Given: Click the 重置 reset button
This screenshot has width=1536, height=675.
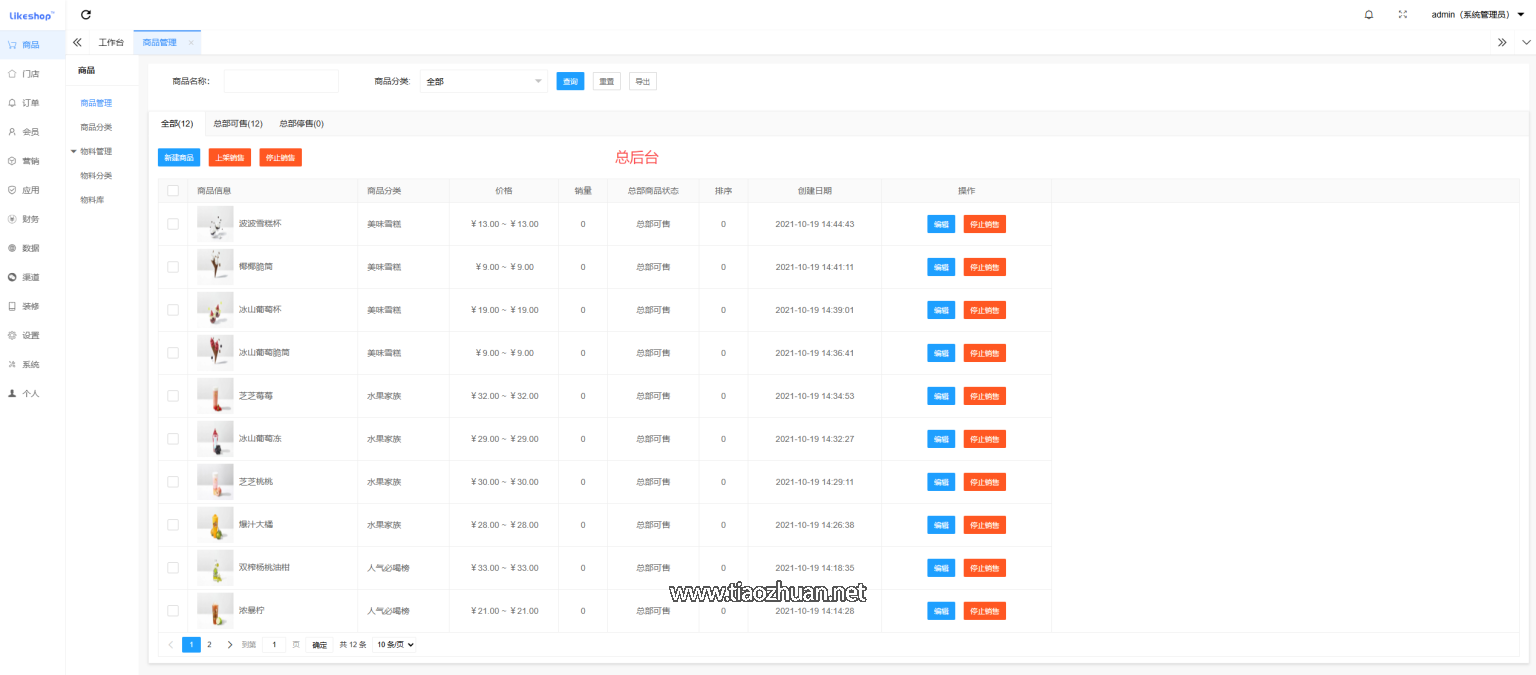Looking at the screenshot, I should 607,81.
